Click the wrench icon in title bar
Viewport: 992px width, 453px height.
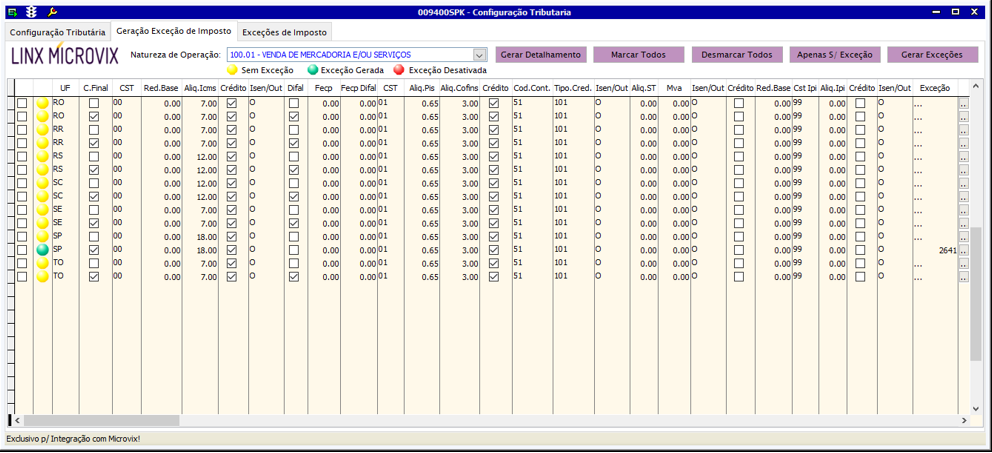click(53, 12)
